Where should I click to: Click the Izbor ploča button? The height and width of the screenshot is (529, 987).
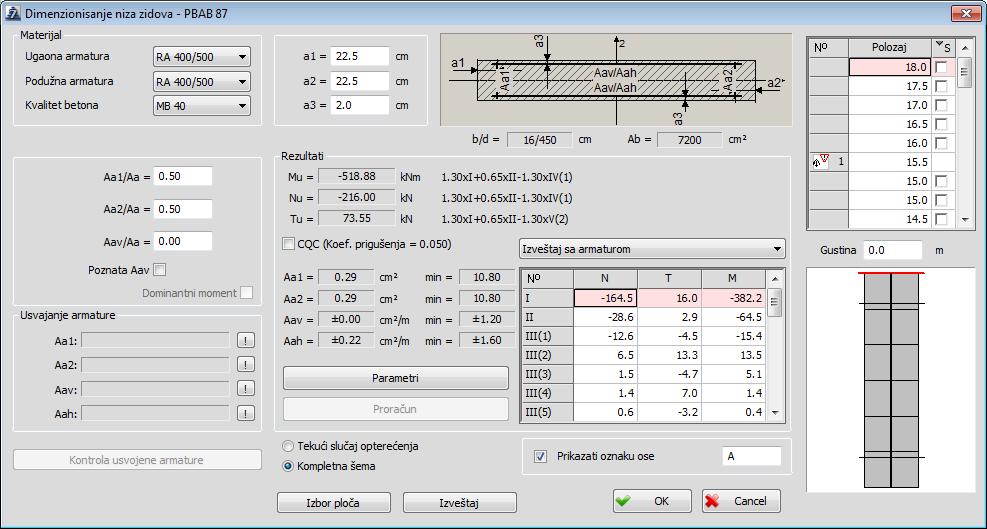click(334, 503)
